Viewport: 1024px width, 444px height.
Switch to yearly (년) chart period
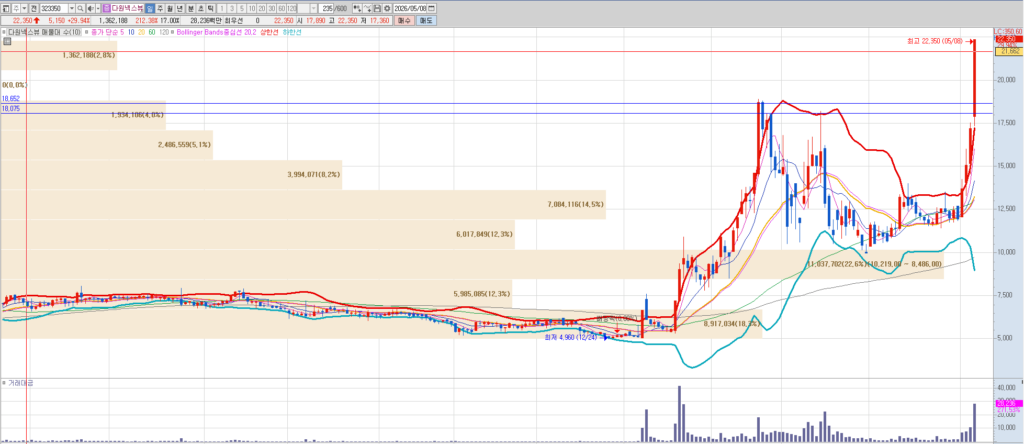[179, 8]
